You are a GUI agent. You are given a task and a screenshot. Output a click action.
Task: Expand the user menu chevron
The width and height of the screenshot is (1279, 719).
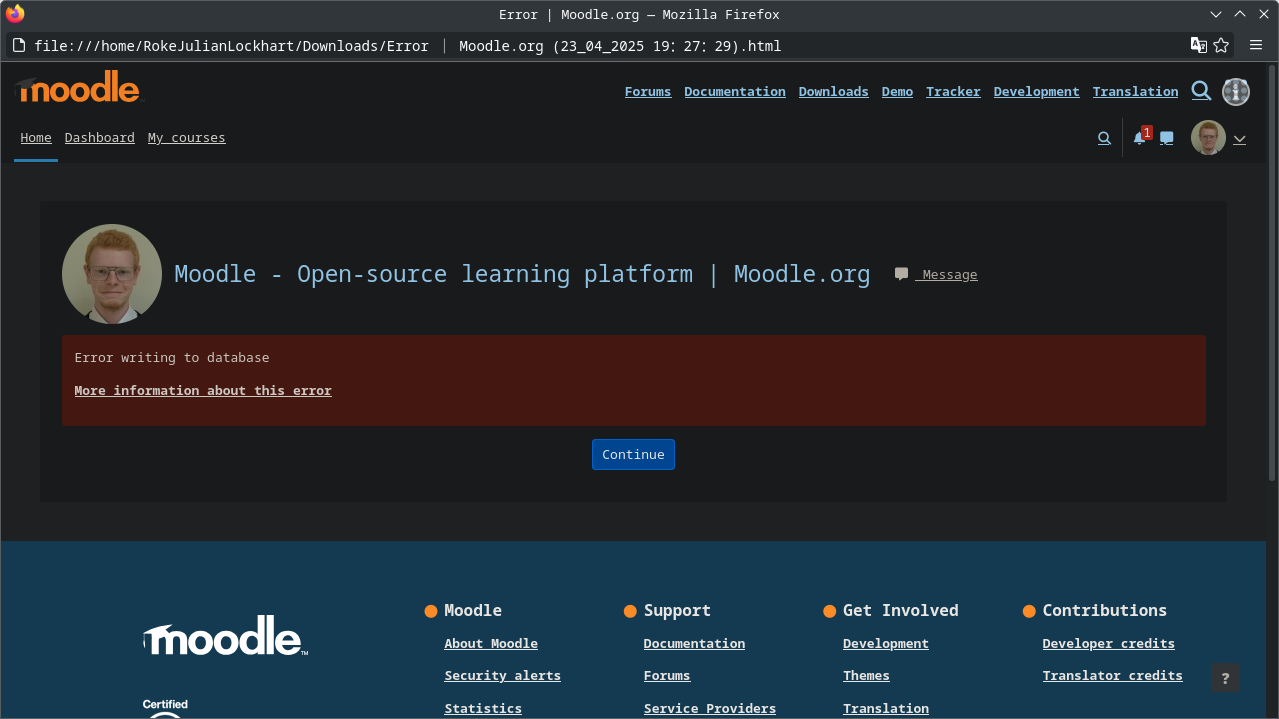[1240, 139]
